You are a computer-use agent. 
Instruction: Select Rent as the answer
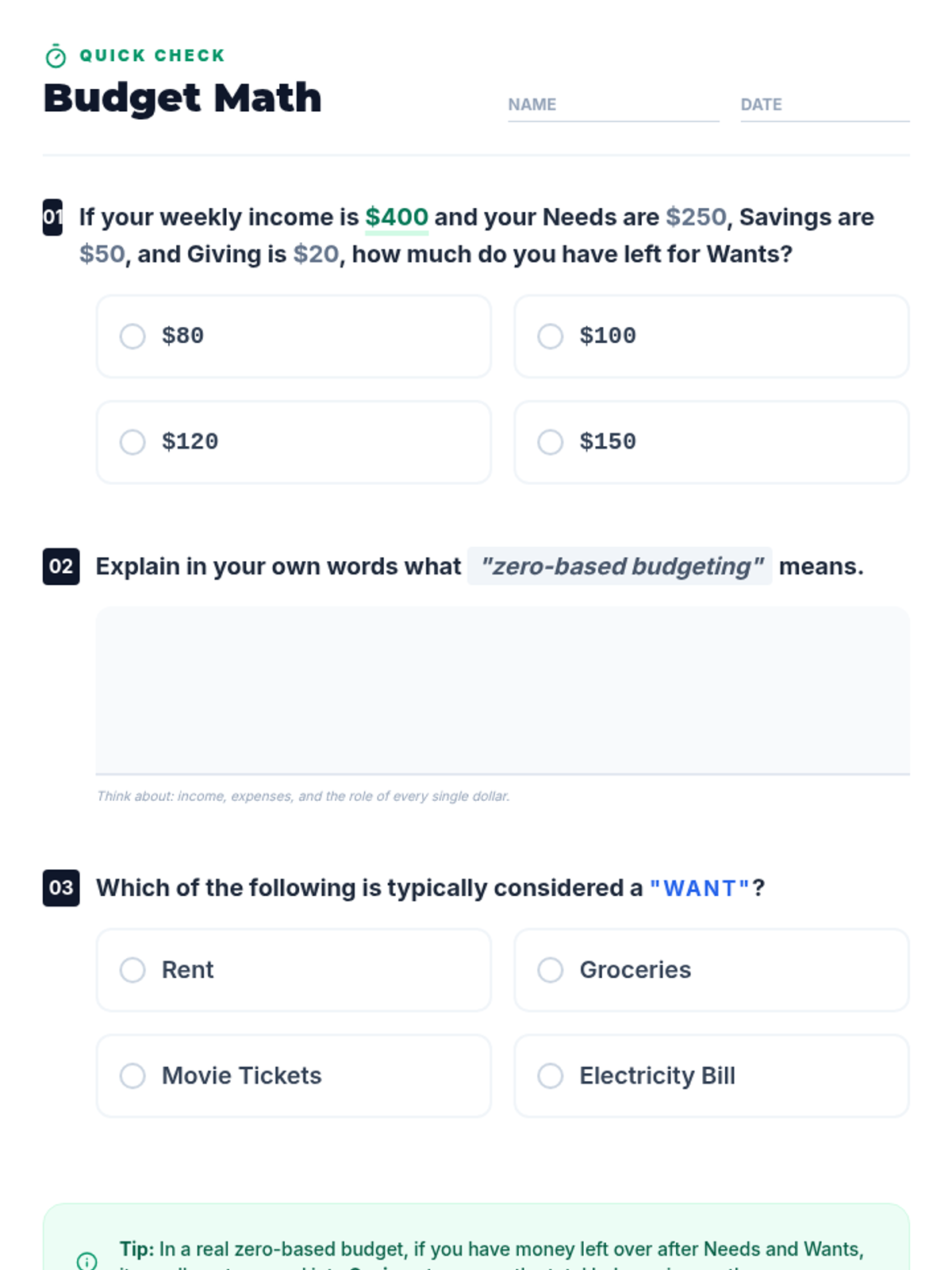tap(294, 970)
